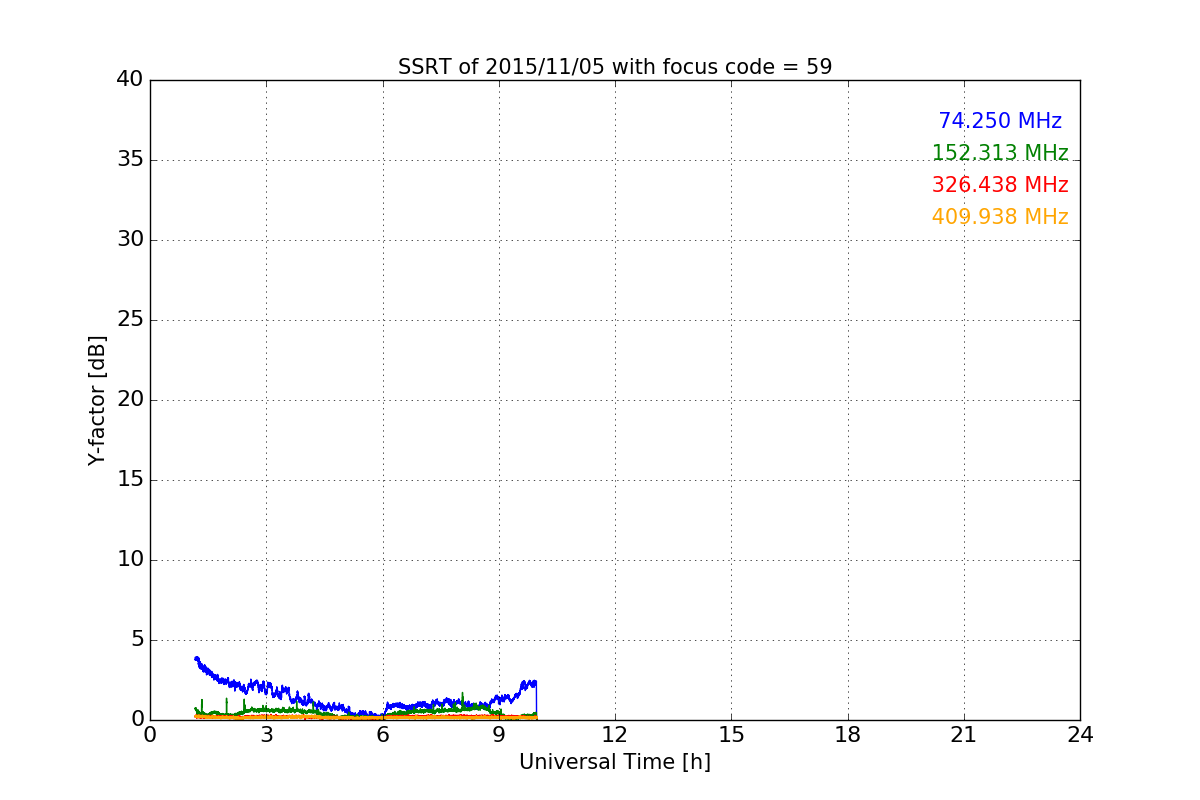This screenshot has height=800, width=1200.
Task: Select the 326.438 MHz legend label
Action: click(1000, 185)
